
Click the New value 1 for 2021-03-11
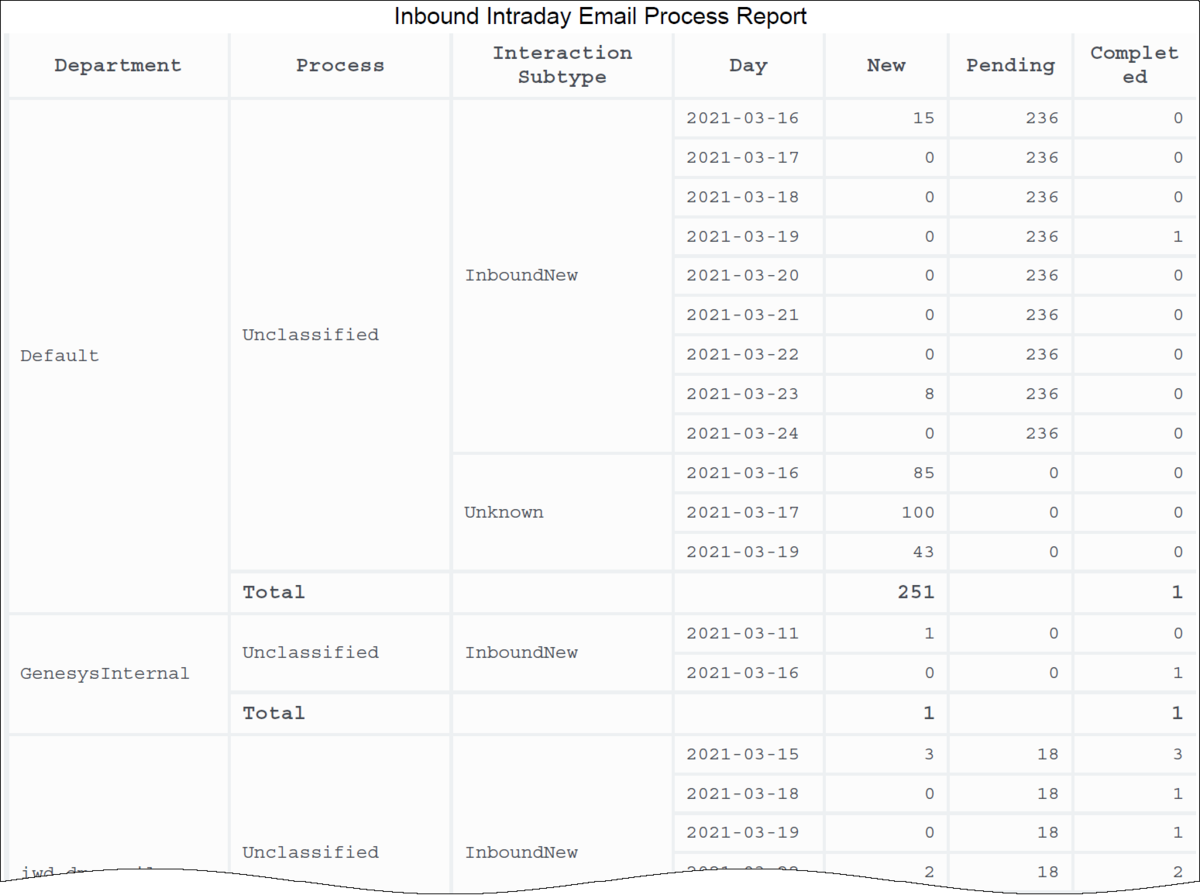pyautogui.click(x=886, y=634)
